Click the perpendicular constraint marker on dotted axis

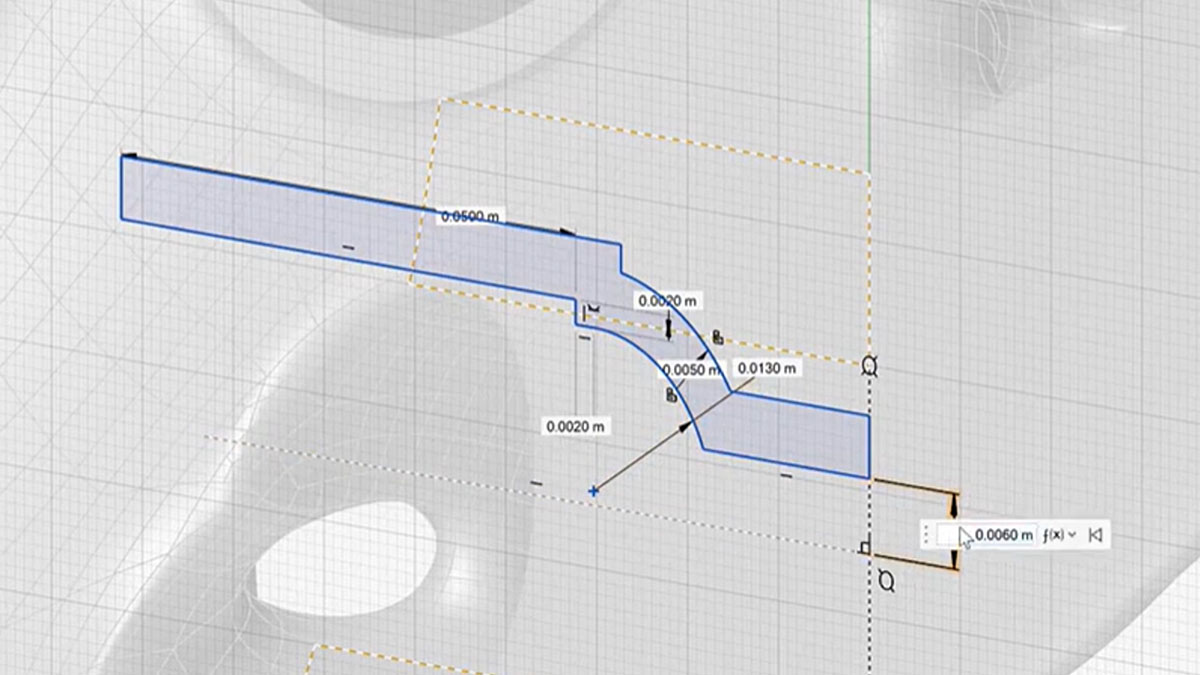865,546
